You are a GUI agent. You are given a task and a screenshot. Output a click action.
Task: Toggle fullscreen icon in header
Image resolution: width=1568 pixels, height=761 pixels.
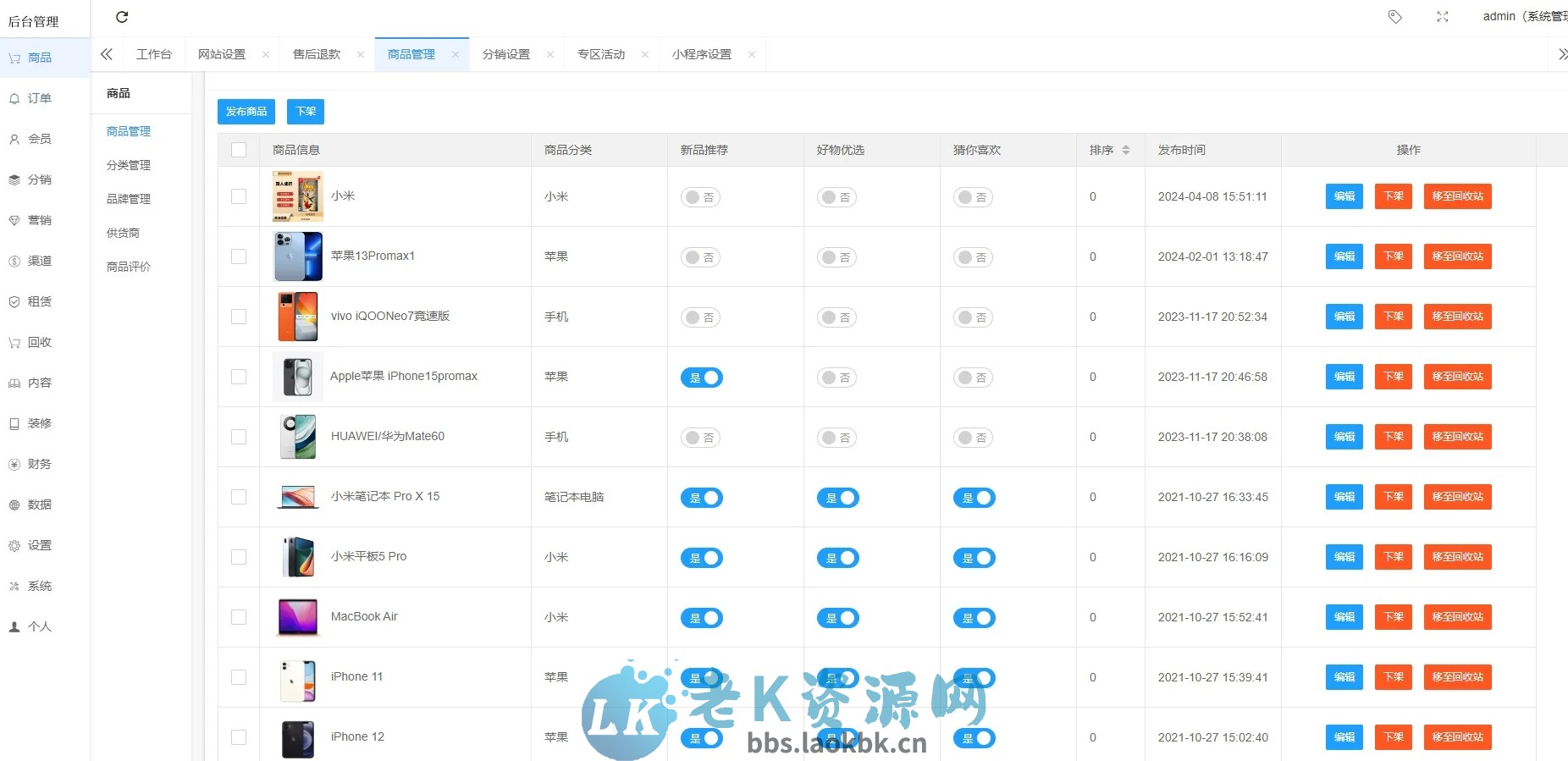pos(1443,17)
